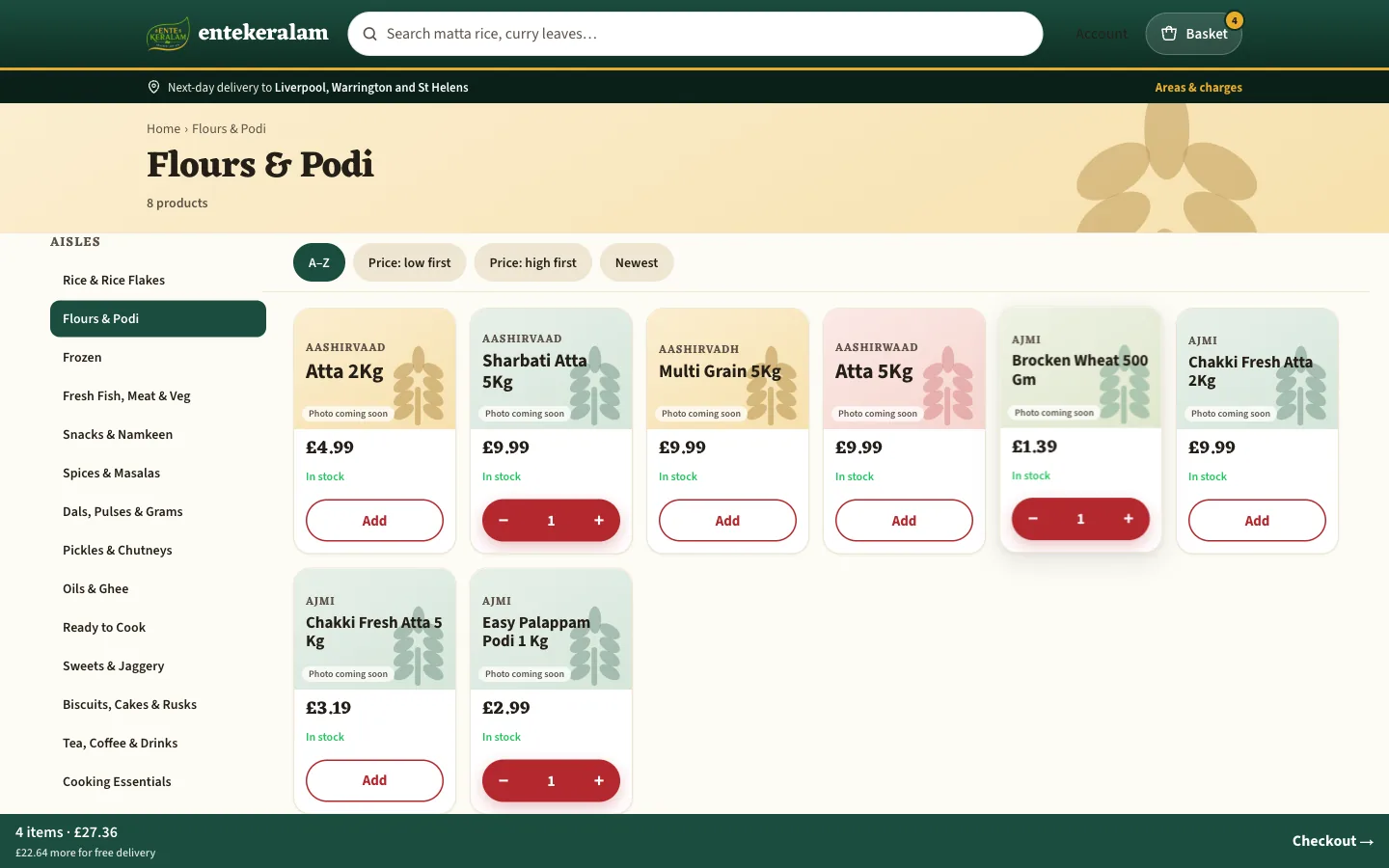The image size is (1389, 868).
Task: Open Multi Grain 5Kg product image
Action: (727, 369)
